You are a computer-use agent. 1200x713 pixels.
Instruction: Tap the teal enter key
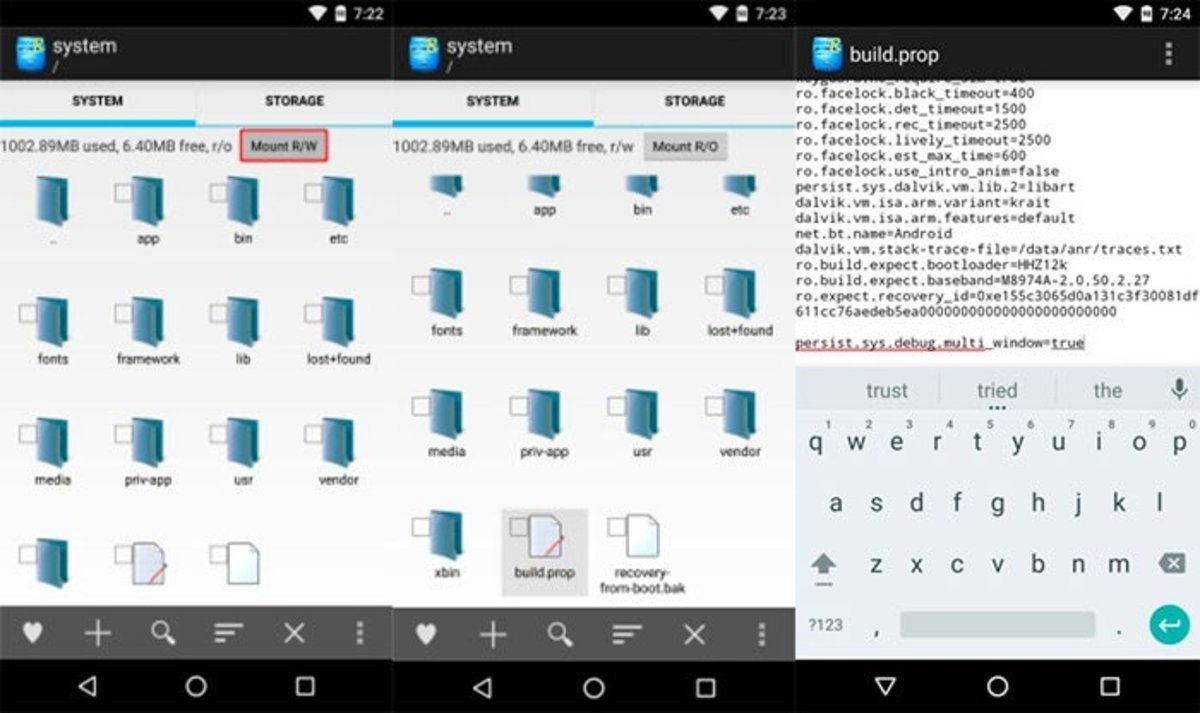[x=1168, y=625]
